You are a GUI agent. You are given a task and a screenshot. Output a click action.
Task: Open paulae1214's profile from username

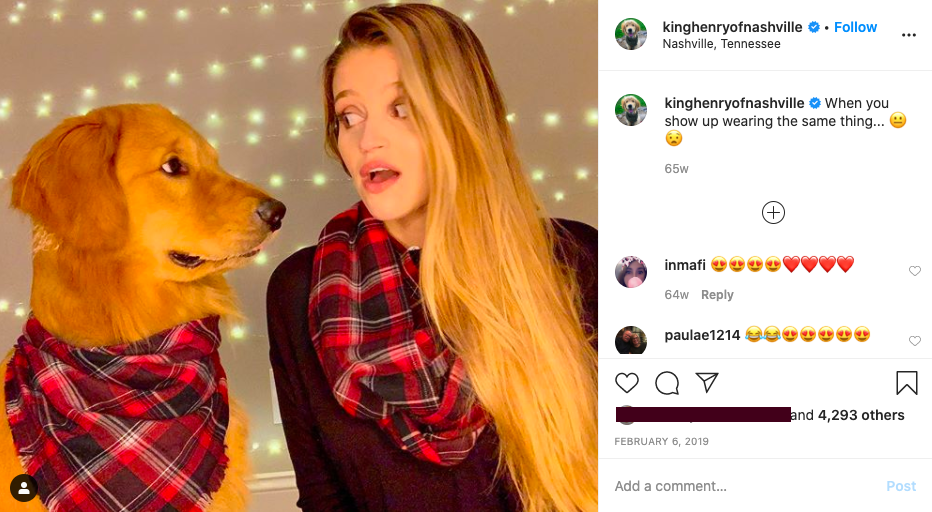(702, 335)
